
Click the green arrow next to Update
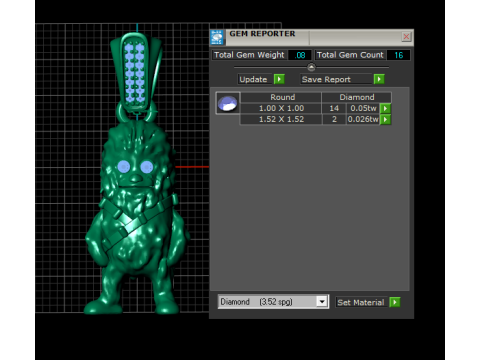pyautogui.click(x=279, y=79)
